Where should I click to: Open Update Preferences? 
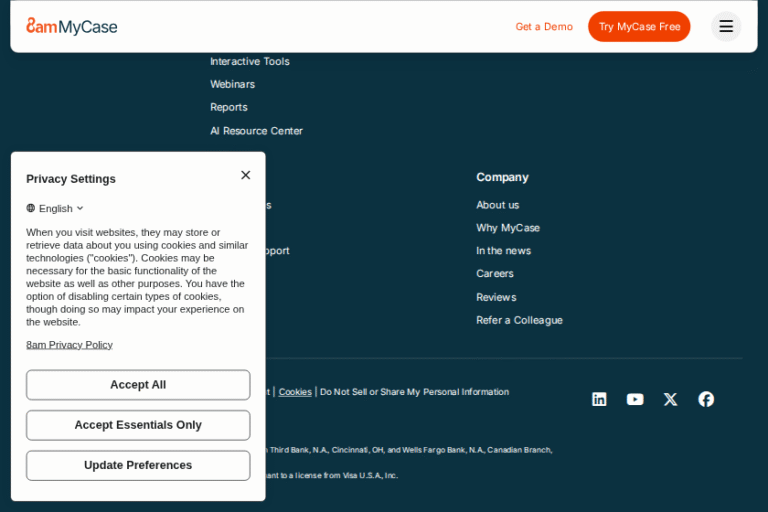[138, 465]
